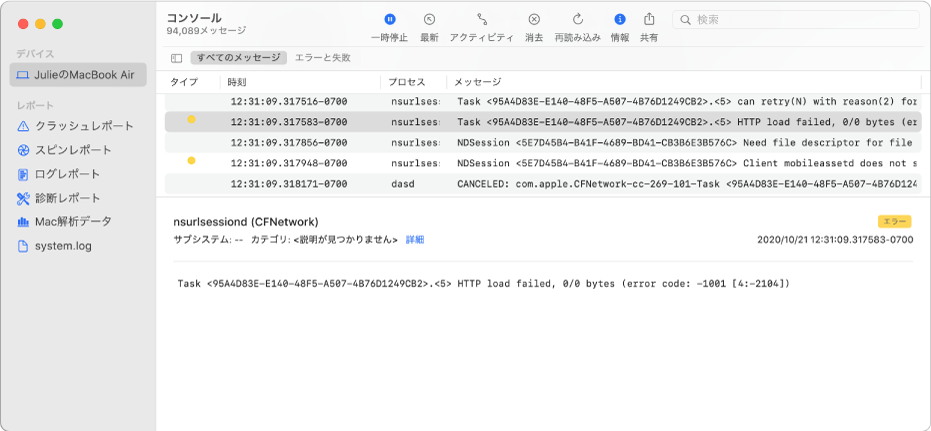Click the yellow エラー badge
The image size is (931, 431).
[x=895, y=221]
